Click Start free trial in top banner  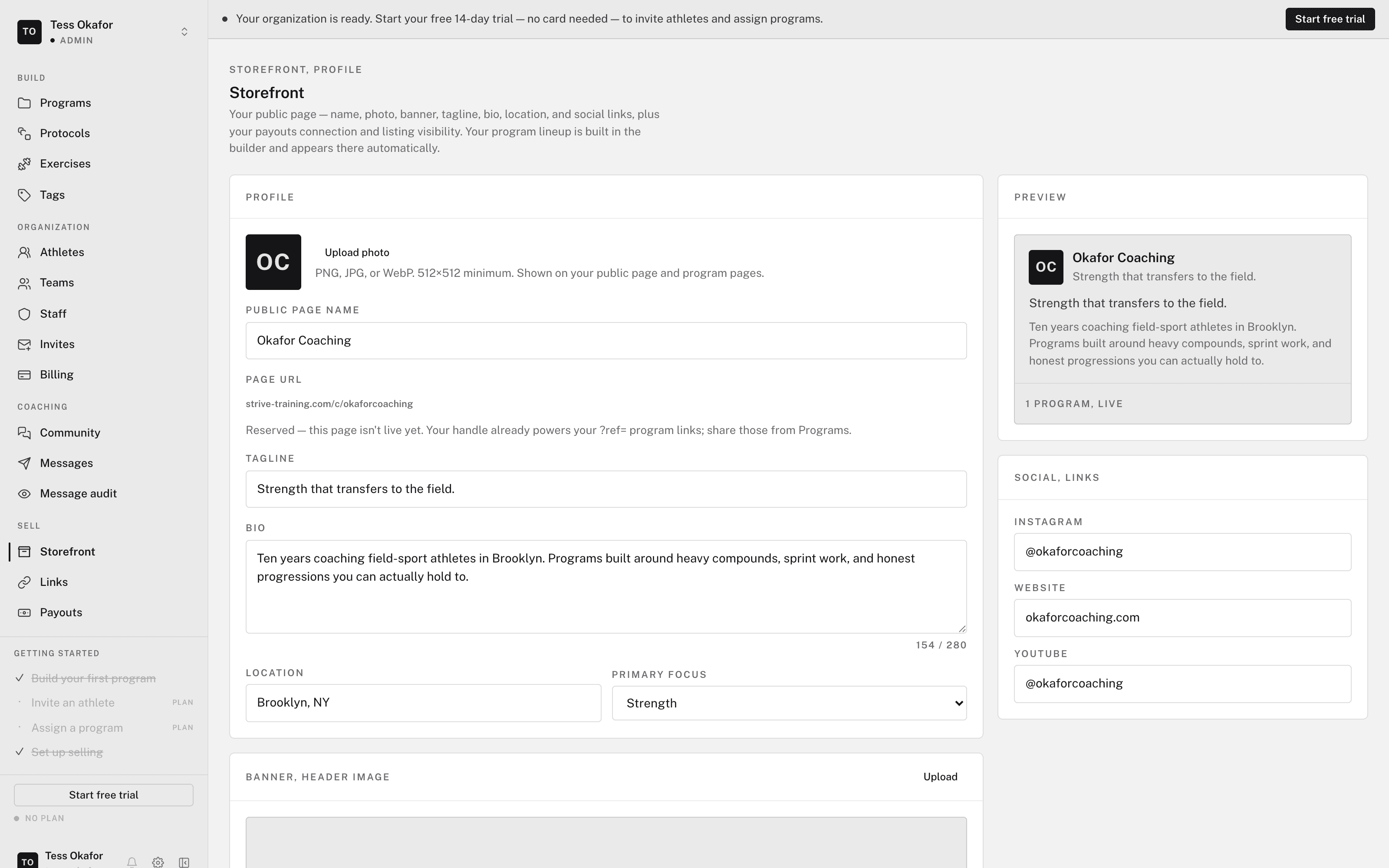coord(1330,19)
